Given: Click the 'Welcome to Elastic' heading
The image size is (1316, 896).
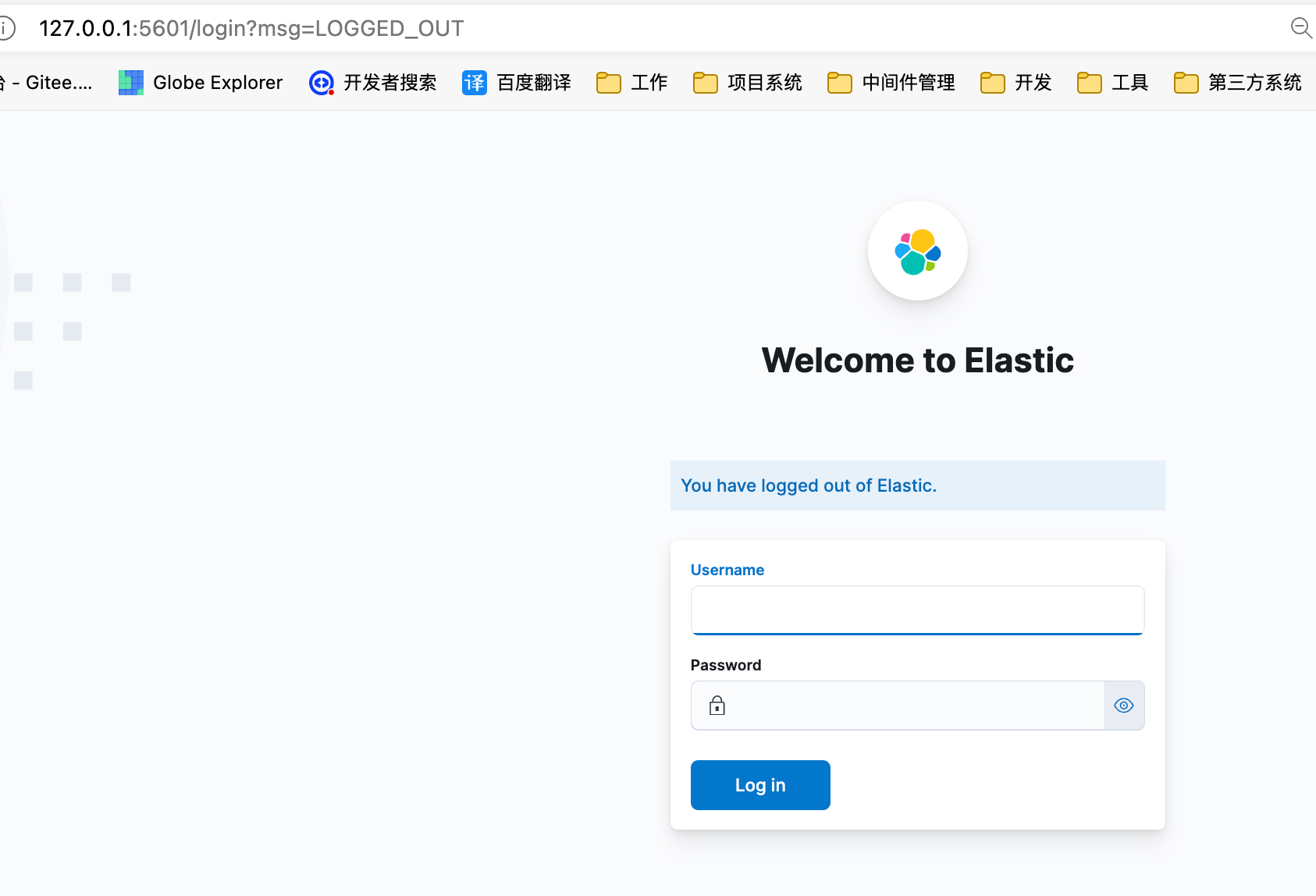Looking at the screenshot, I should coord(918,361).
